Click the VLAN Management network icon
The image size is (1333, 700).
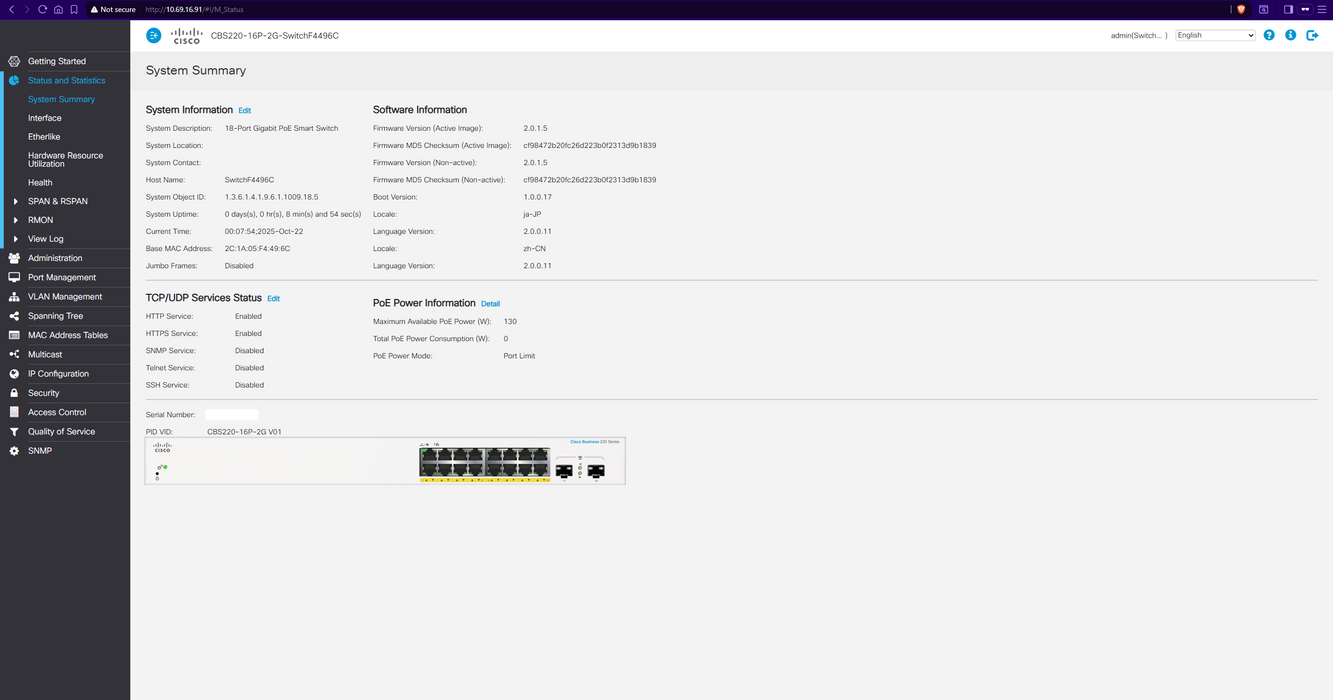14,297
